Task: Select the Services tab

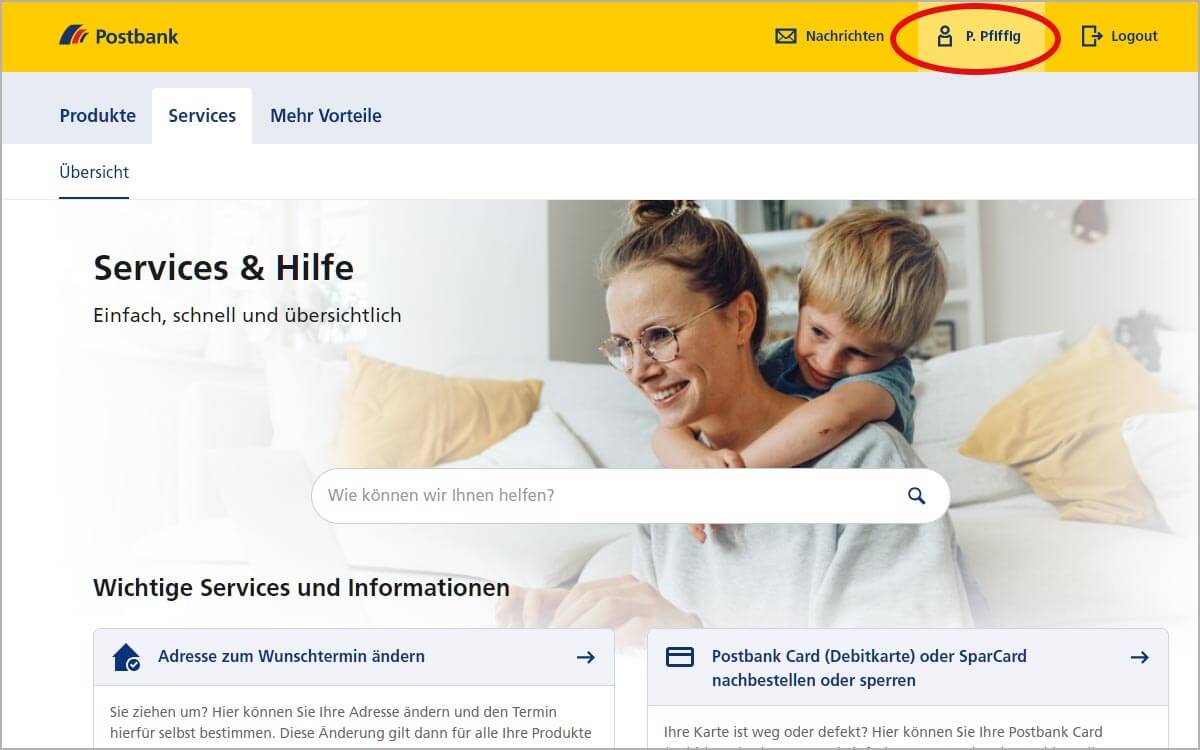Action: (x=202, y=116)
